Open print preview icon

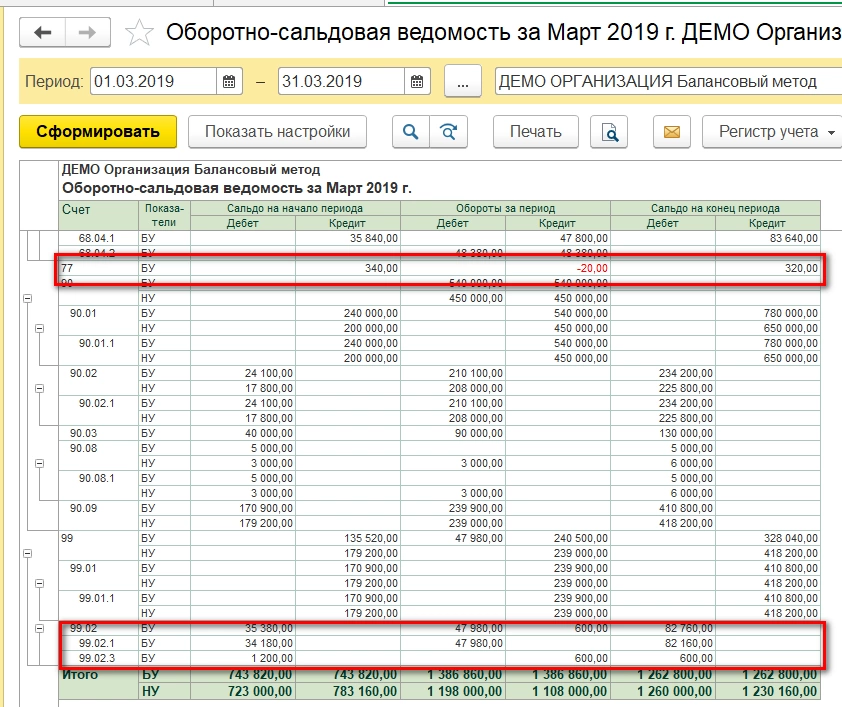click(x=608, y=132)
